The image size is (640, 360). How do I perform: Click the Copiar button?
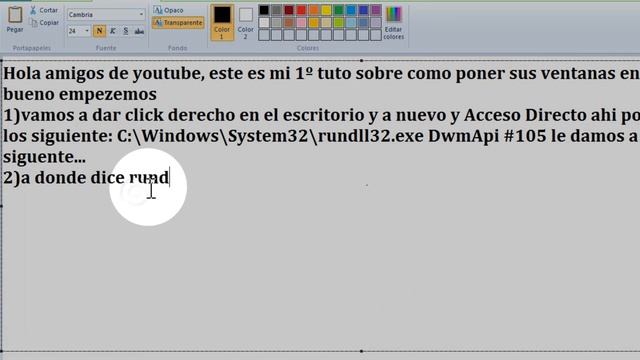pos(44,23)
